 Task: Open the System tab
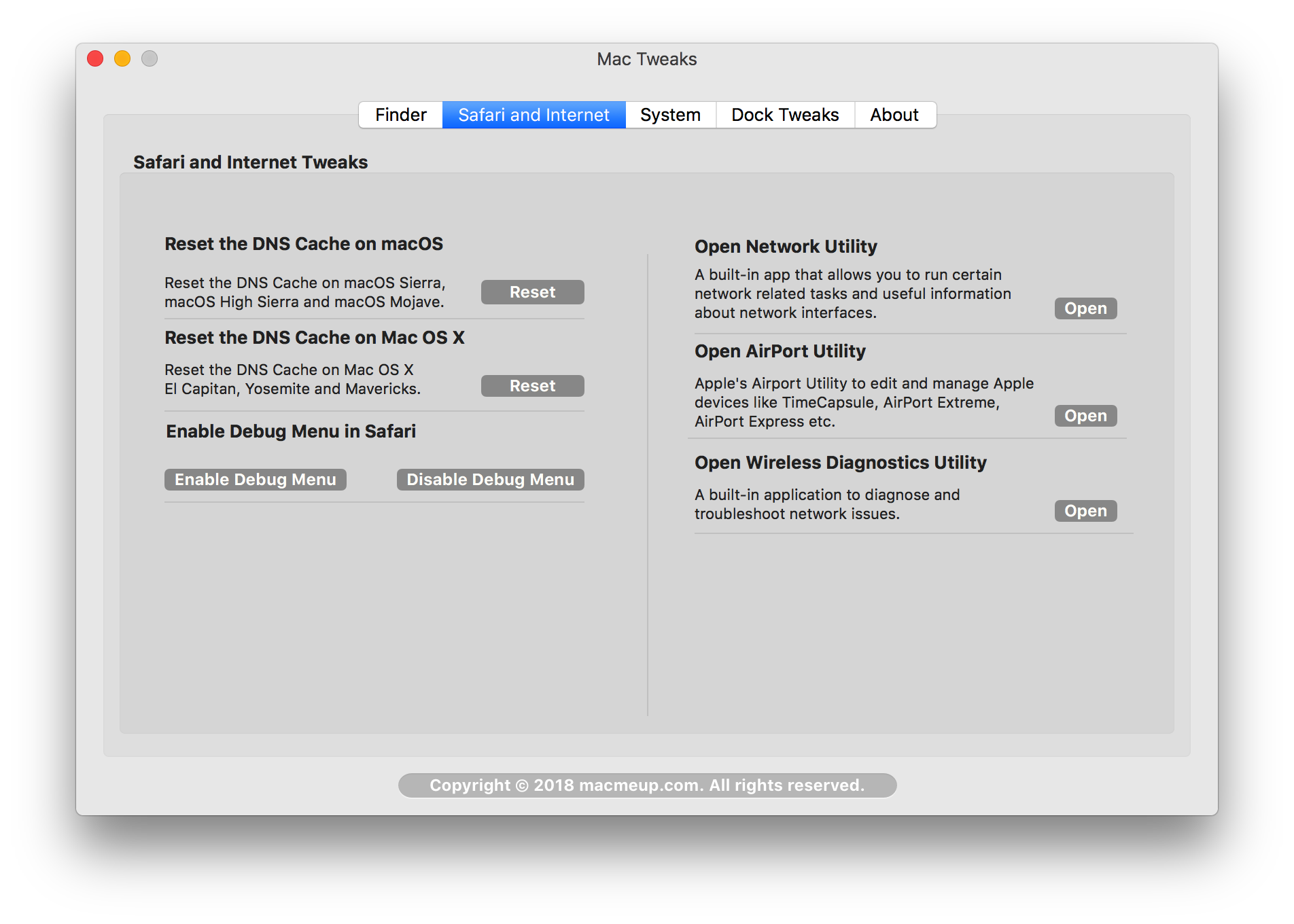point(670,115)
